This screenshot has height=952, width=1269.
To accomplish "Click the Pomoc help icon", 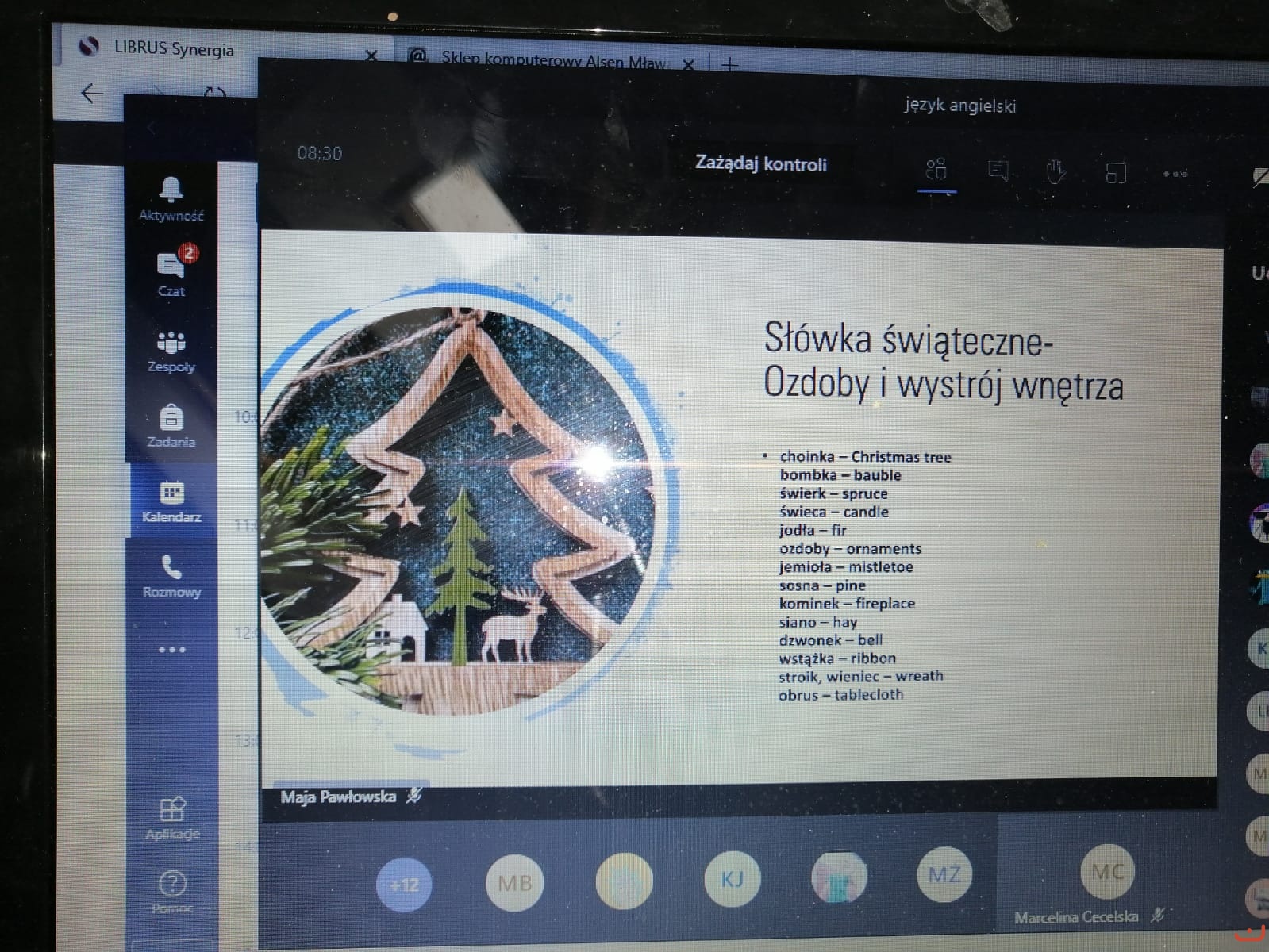I will tap(172, 890).
